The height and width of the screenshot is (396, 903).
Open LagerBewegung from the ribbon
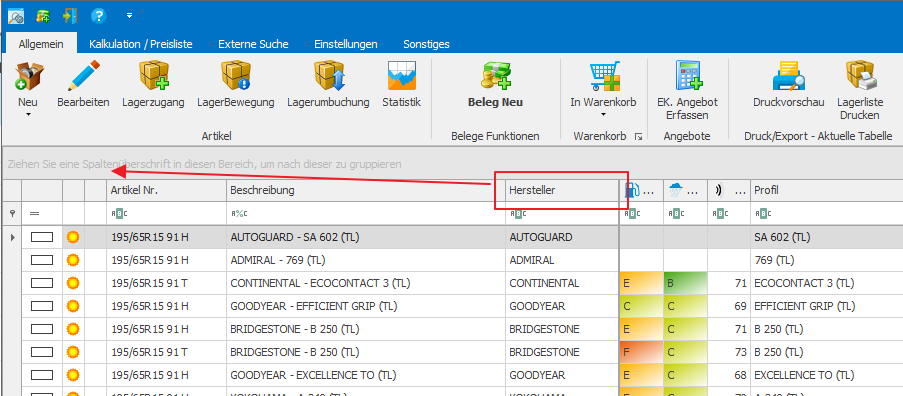tap(236, 85)
